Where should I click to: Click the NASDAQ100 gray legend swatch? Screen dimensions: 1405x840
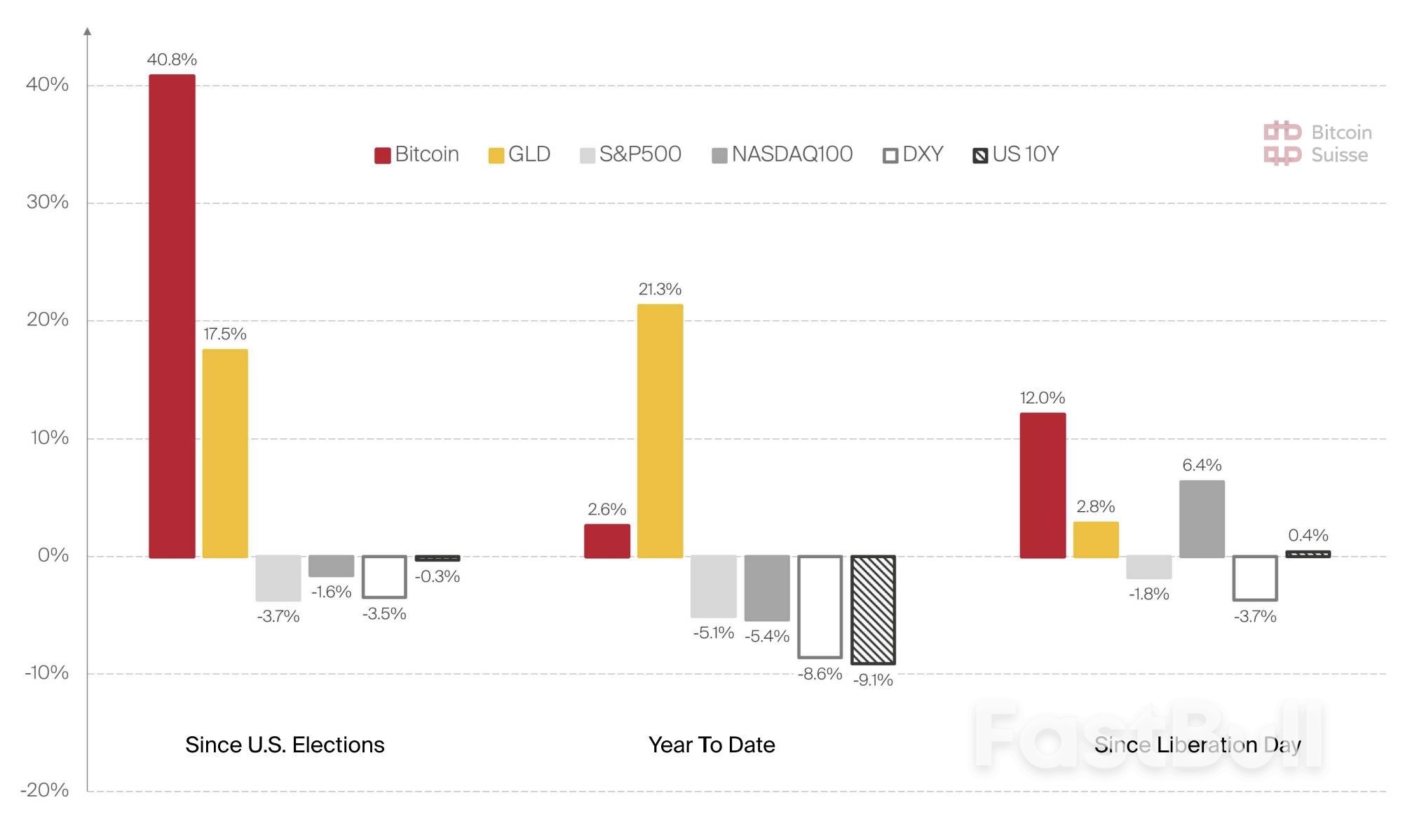point(719,155)
